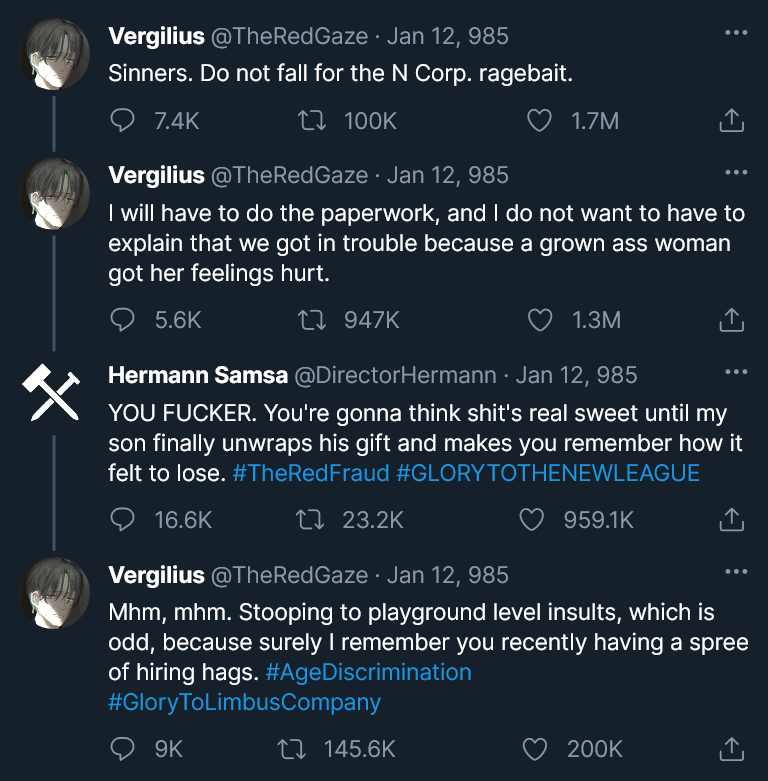Open more options on first tweet
The width and height of the screenshot is (768, 781).
pyautogui.click(x=735, y=34)
